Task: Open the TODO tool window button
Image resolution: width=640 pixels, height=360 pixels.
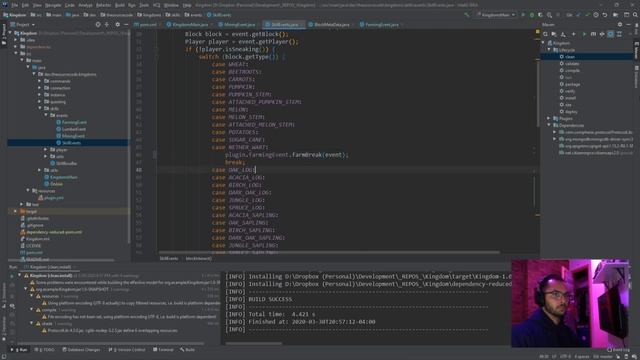Action: tap(44, 350)
